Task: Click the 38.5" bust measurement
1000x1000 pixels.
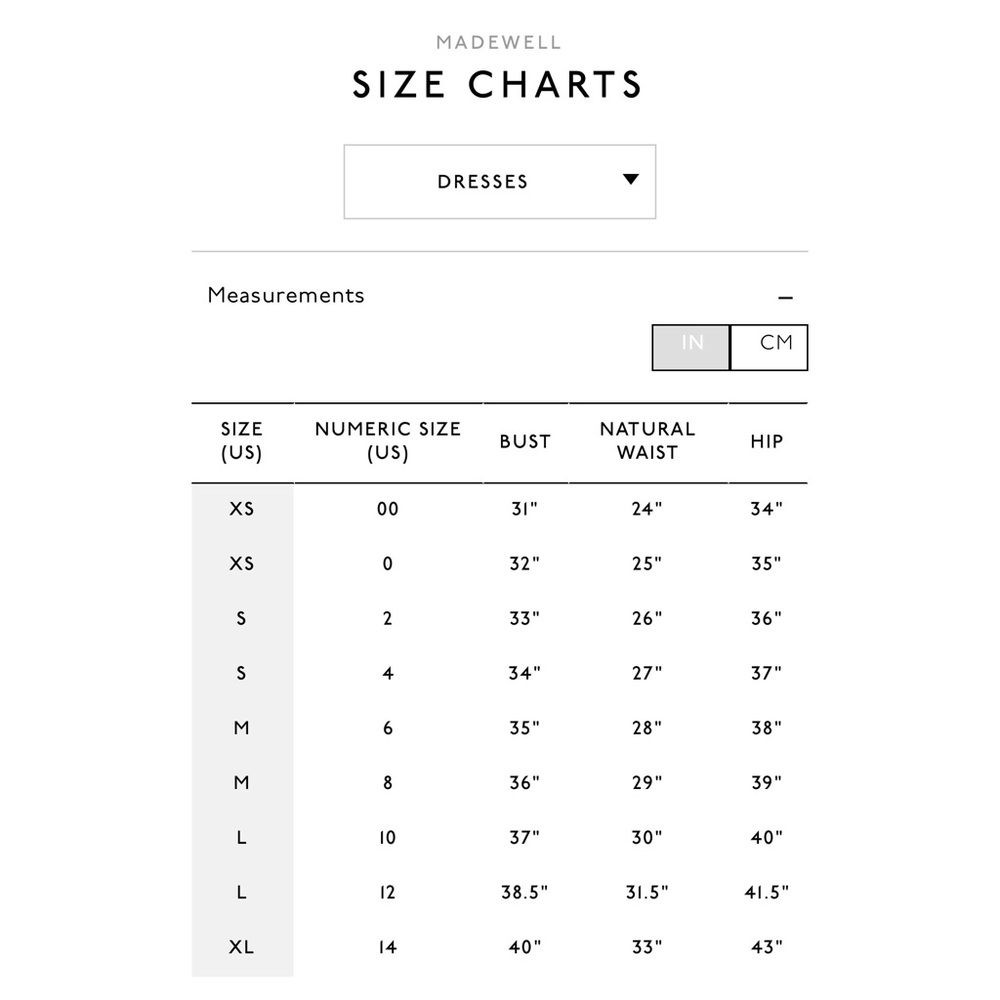Action: coord(525,892)
